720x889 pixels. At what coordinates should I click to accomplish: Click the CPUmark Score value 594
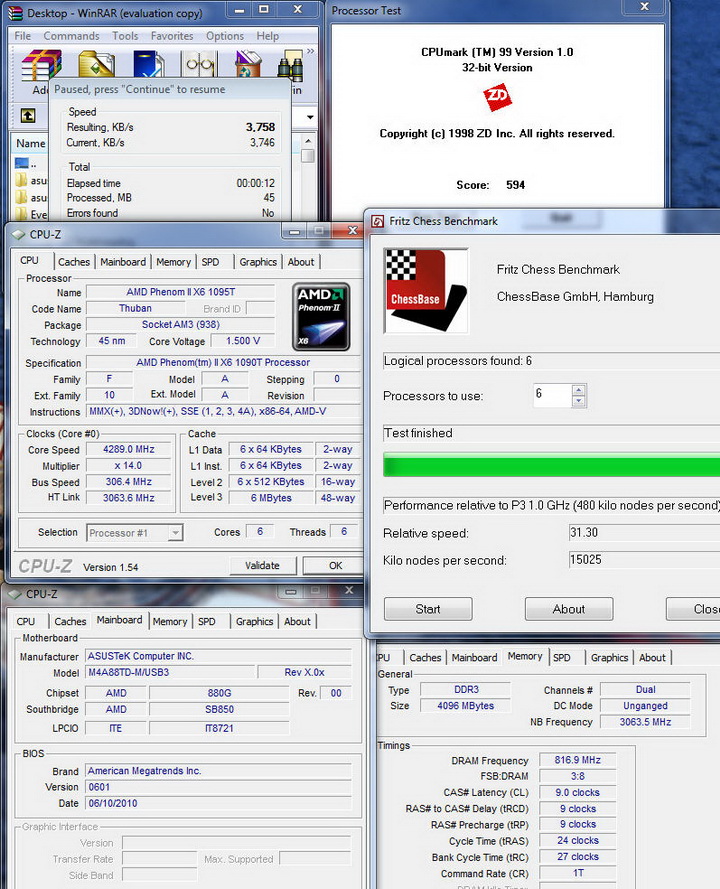pos(515,185)
